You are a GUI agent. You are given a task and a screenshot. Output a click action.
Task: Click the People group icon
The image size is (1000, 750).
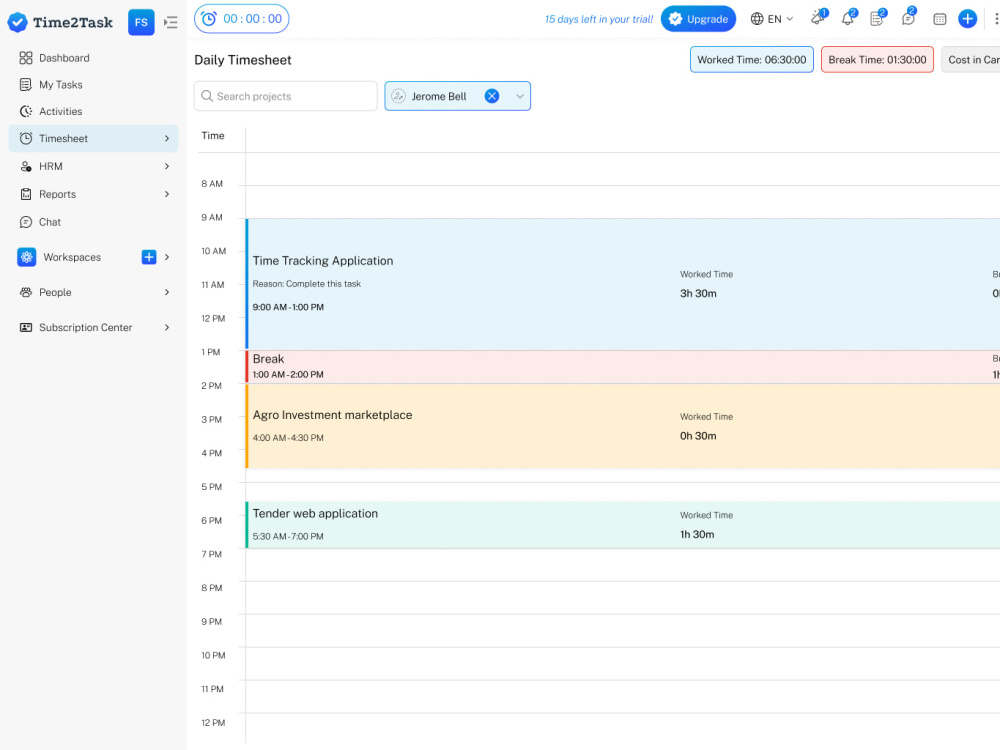click(26, 292)
